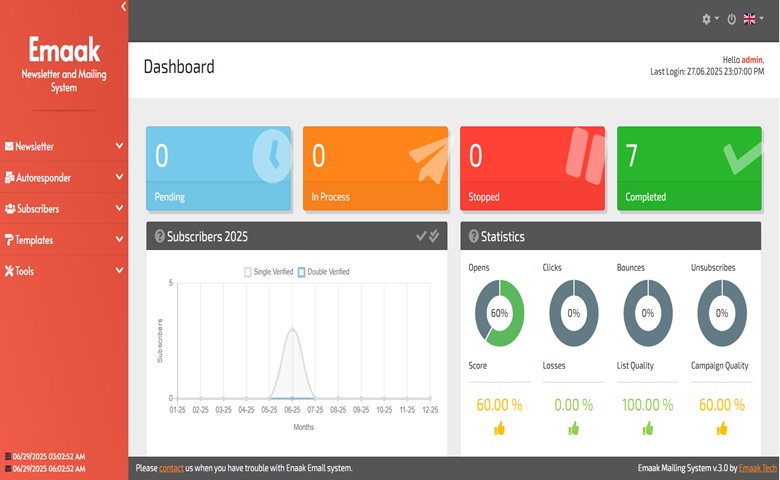Image resolution: width=780 pixels, height=480 pixels.
Task: Click the Newsletter envelope icon
Action: tap(9, 146)
